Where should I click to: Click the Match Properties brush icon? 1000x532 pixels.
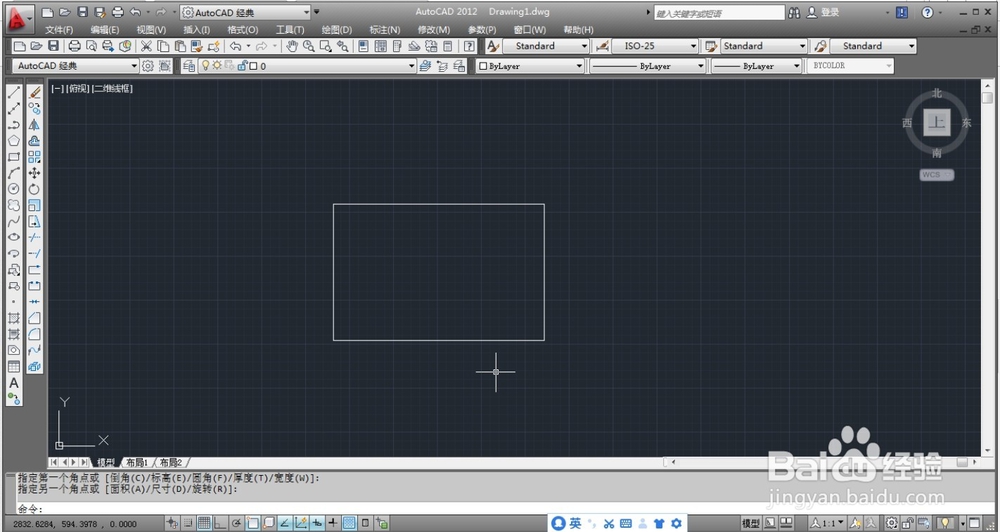pos(197,46)
